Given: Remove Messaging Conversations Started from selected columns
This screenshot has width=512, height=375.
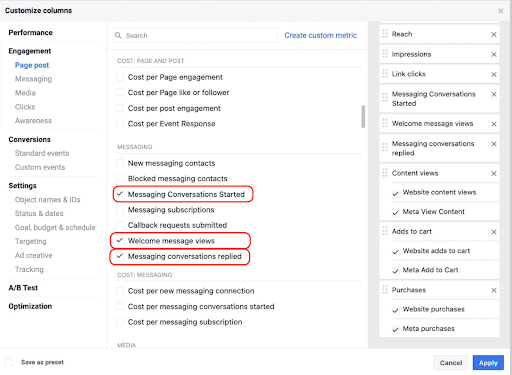Looking at the screenshot, I should 494,94.
